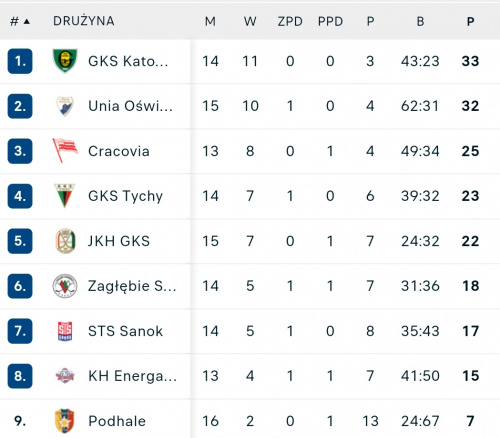500x438 pixels.
Task: Click the Zagłębie Sosnowiec round logo
Action: click(65, 286)
